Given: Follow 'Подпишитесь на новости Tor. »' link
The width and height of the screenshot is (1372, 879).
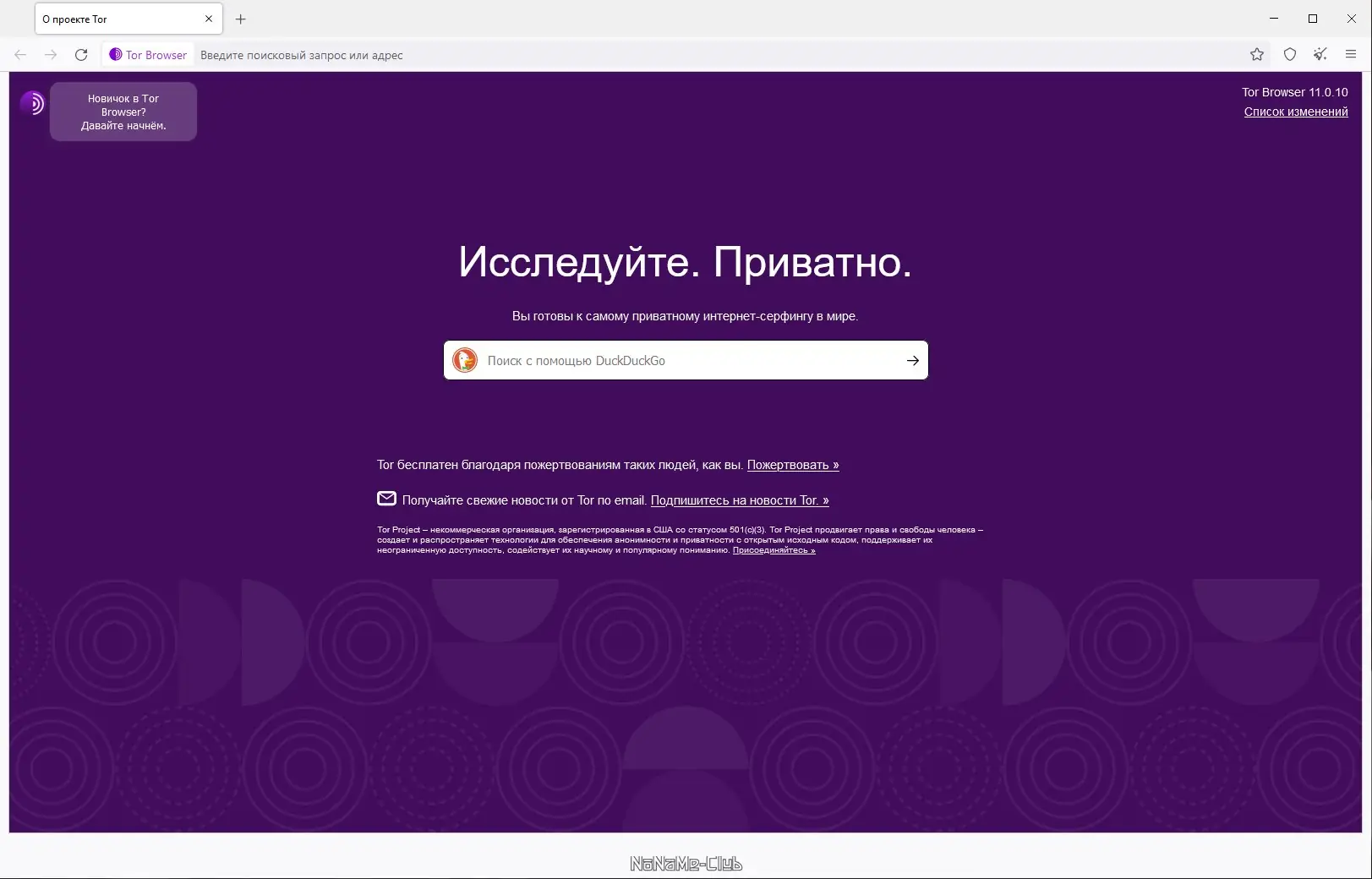Looking at the screenshot, I should point(740,500).
